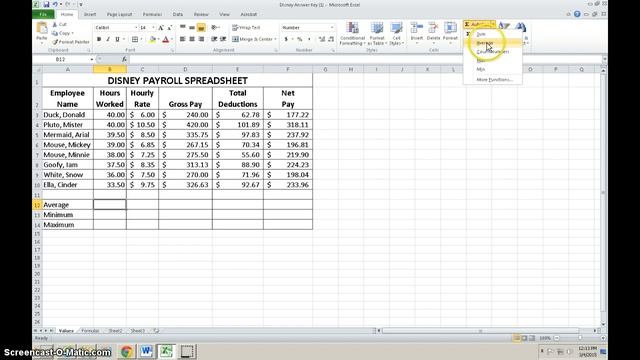Apply the fill color bucket
This screenshot has height=360, width=640.
pos(152,39)
